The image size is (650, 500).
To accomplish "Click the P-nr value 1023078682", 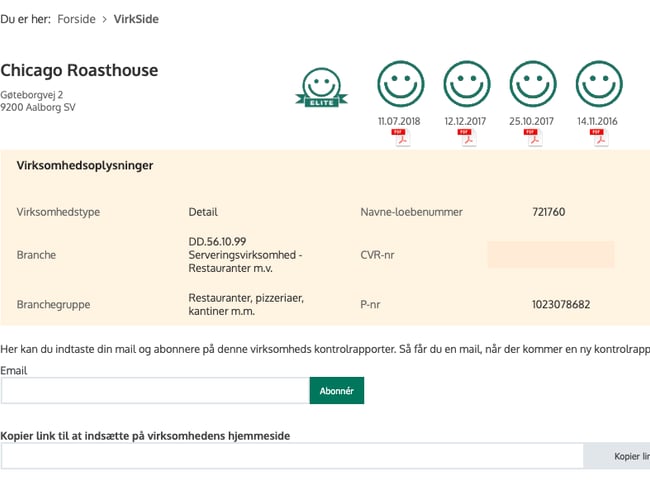I will point(561,304).
